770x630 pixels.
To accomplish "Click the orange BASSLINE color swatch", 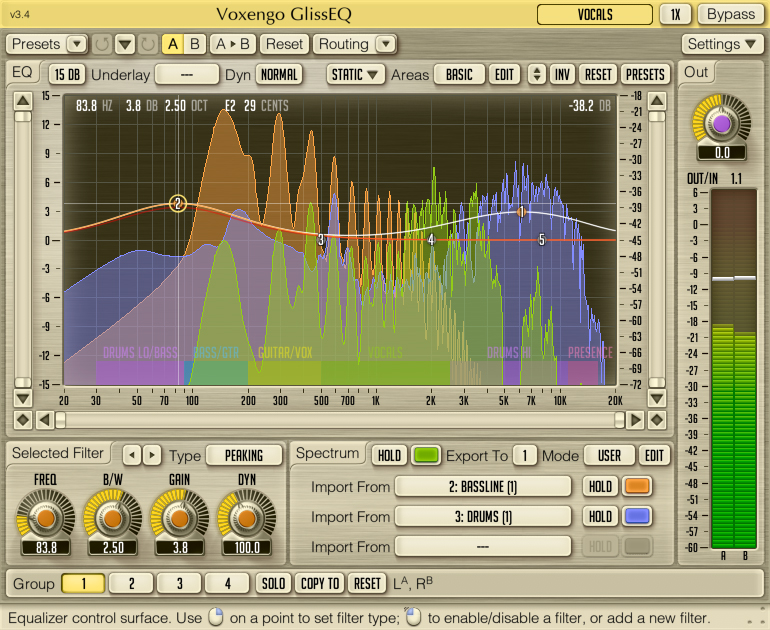I will click(x=637, y=487).
